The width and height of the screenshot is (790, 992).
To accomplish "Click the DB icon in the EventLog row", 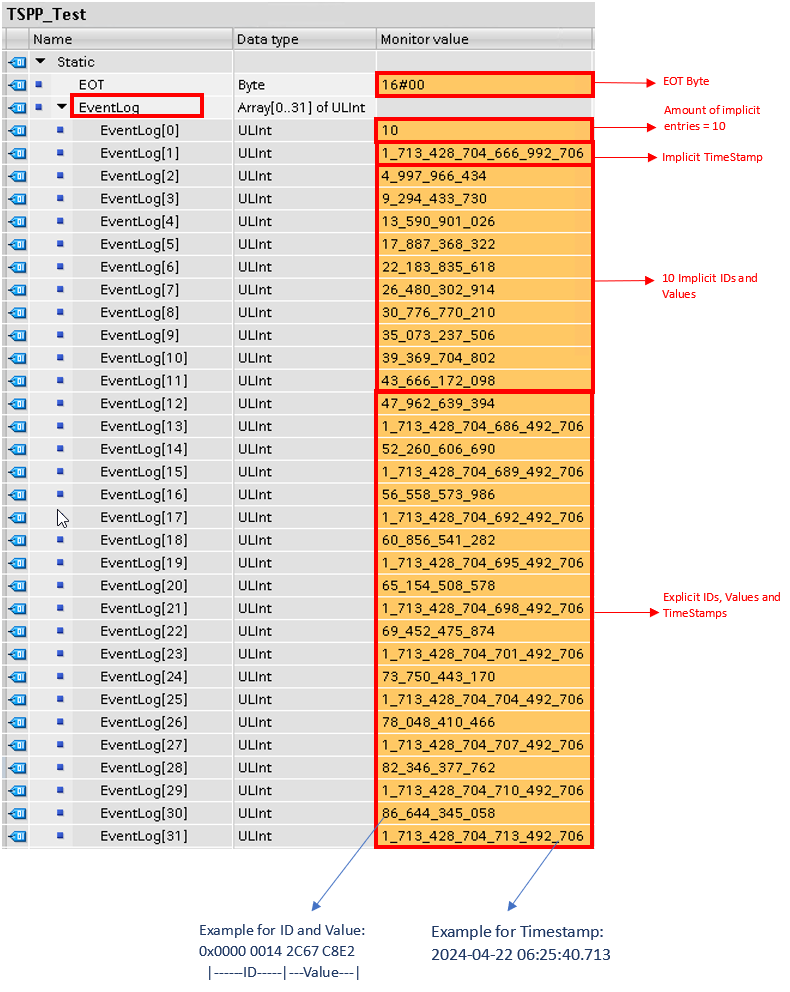I will (17, 108).
